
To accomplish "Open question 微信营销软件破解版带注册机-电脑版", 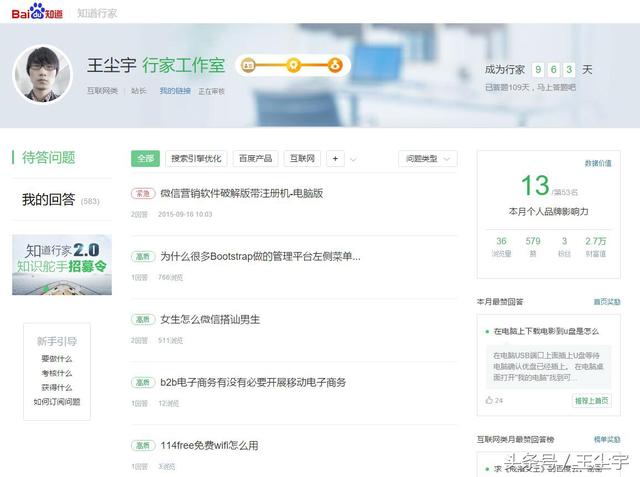I will 242,193.
